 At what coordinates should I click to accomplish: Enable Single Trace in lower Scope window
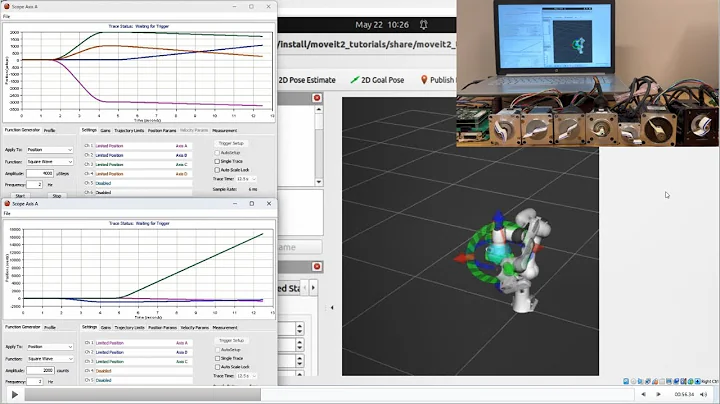(217, 358)
